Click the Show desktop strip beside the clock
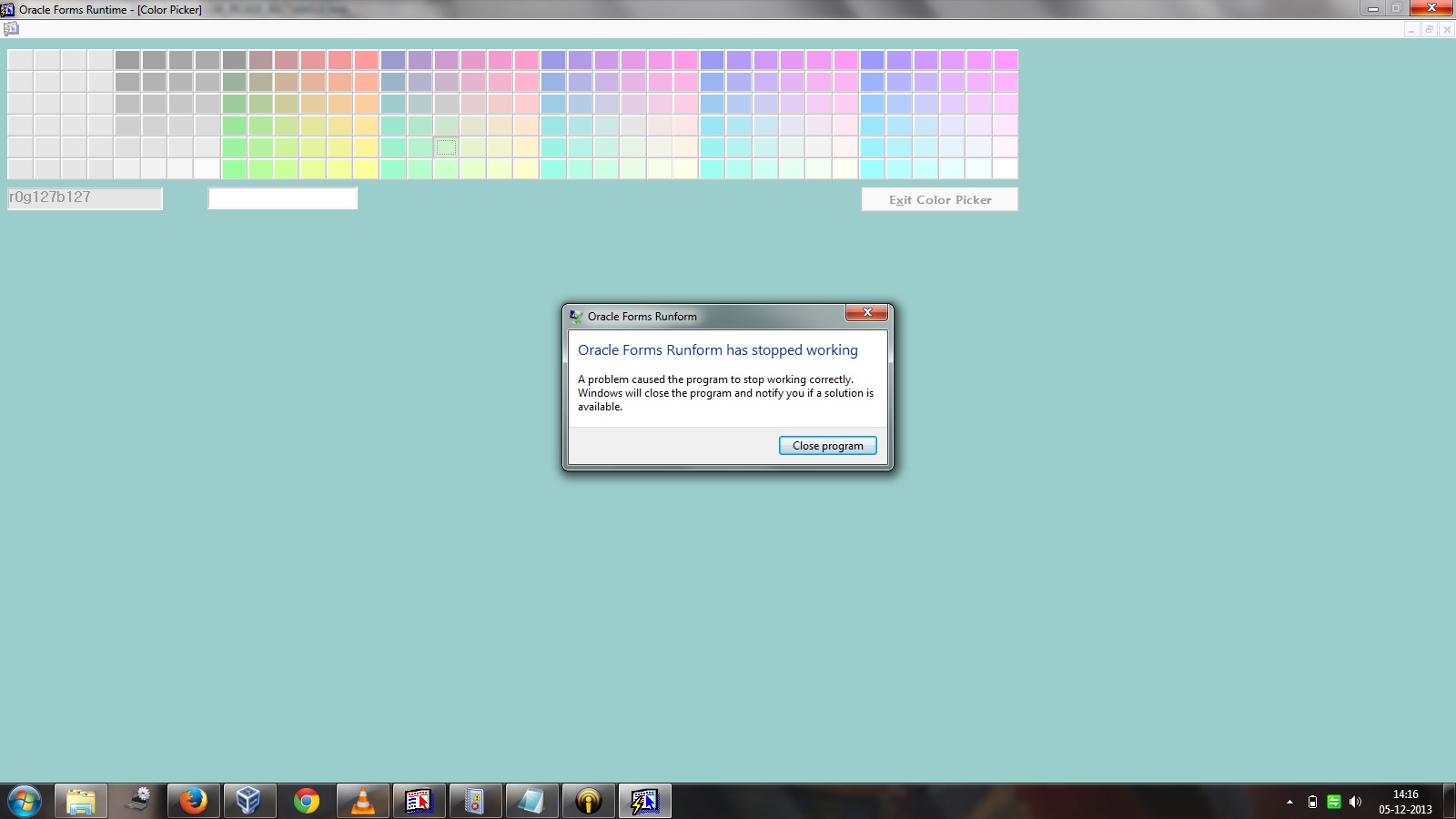Viewport: 1456px width, 819px height. pyautogui.click(x=1449, y=802)
